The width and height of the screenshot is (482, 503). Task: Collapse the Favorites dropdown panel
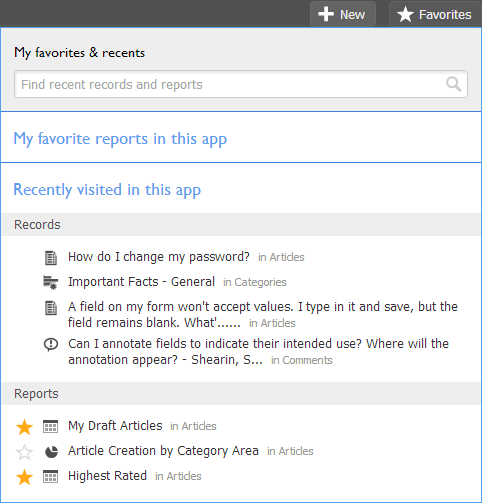435,14
